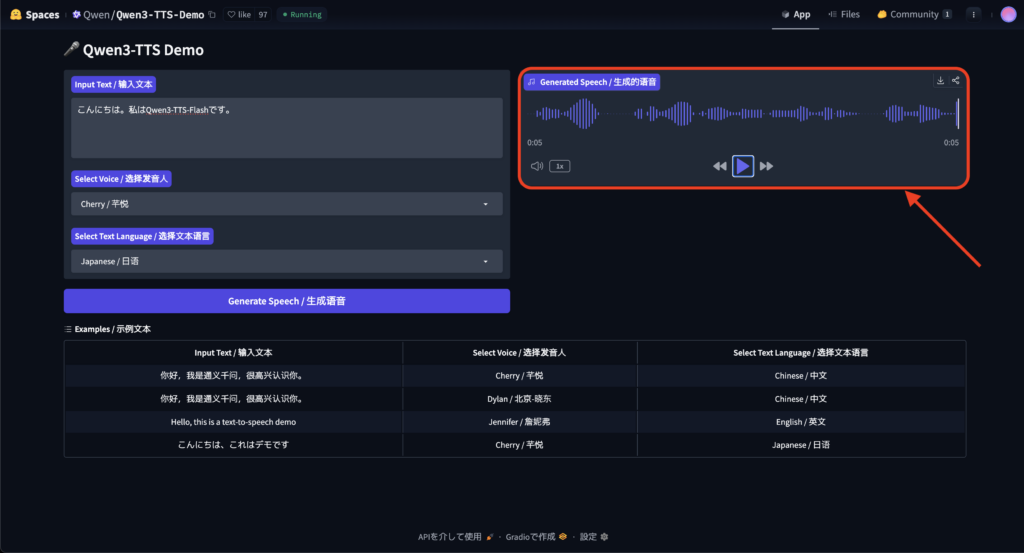The image size is (1024, 553).
Task: Click the Generate Speech button
Action: (x=287, y=301)
